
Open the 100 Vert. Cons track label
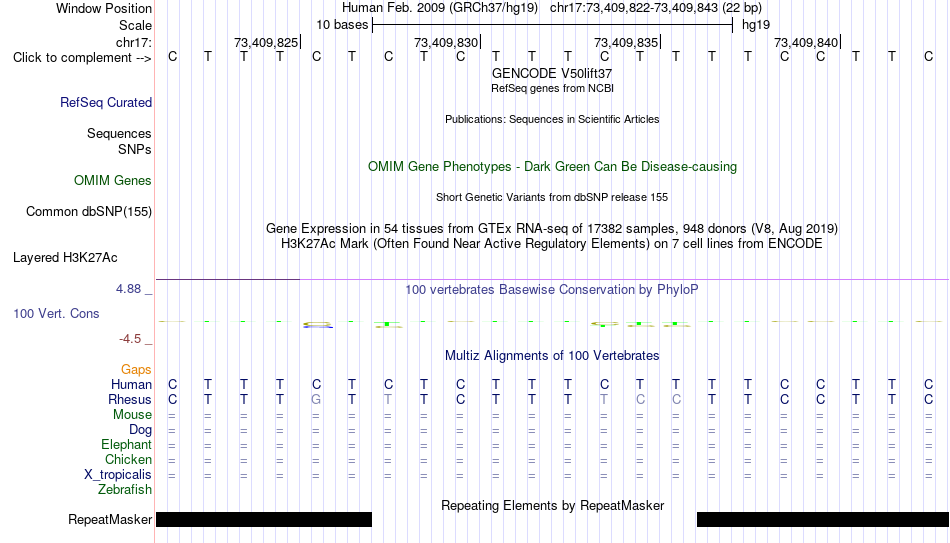pos(56,313)
